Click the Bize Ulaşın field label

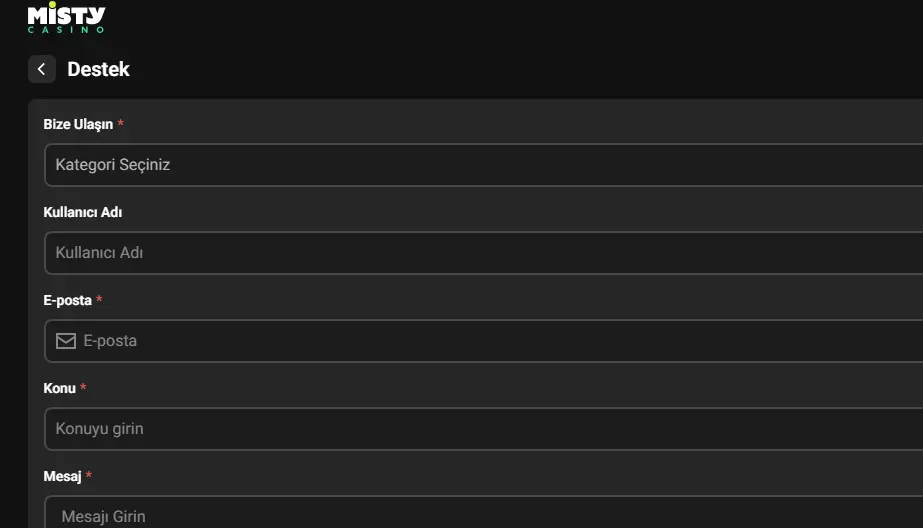78,124
